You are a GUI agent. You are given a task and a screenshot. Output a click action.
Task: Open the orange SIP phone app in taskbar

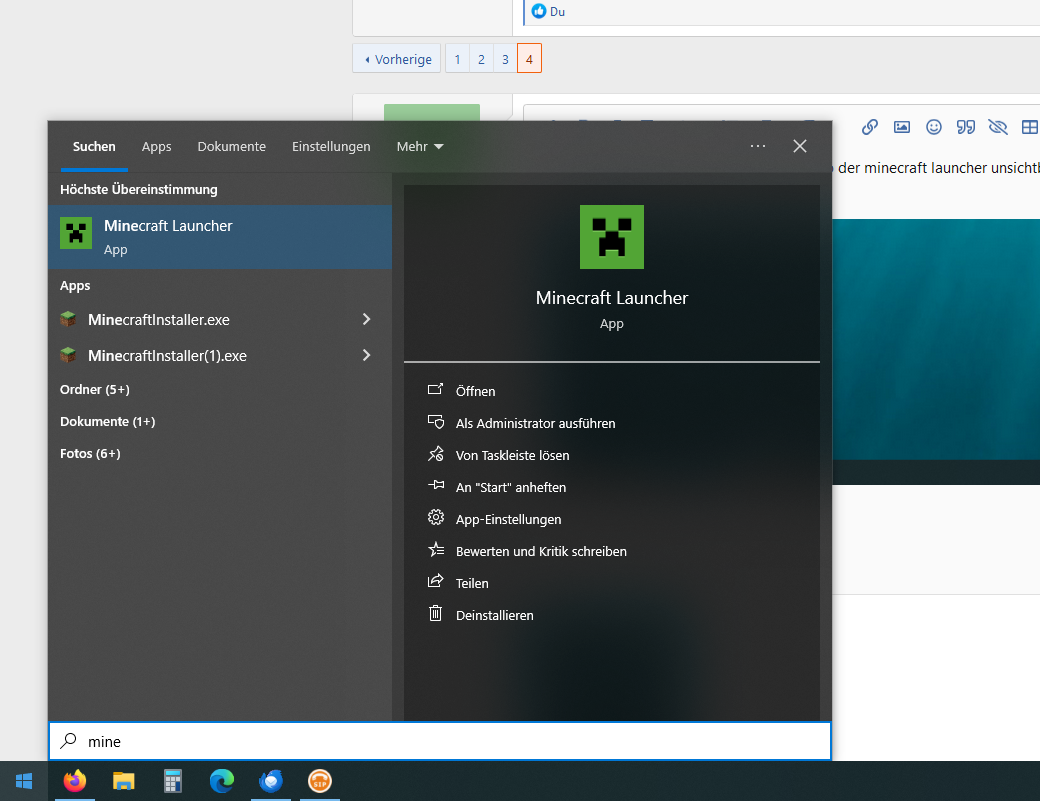click(320, 781)
